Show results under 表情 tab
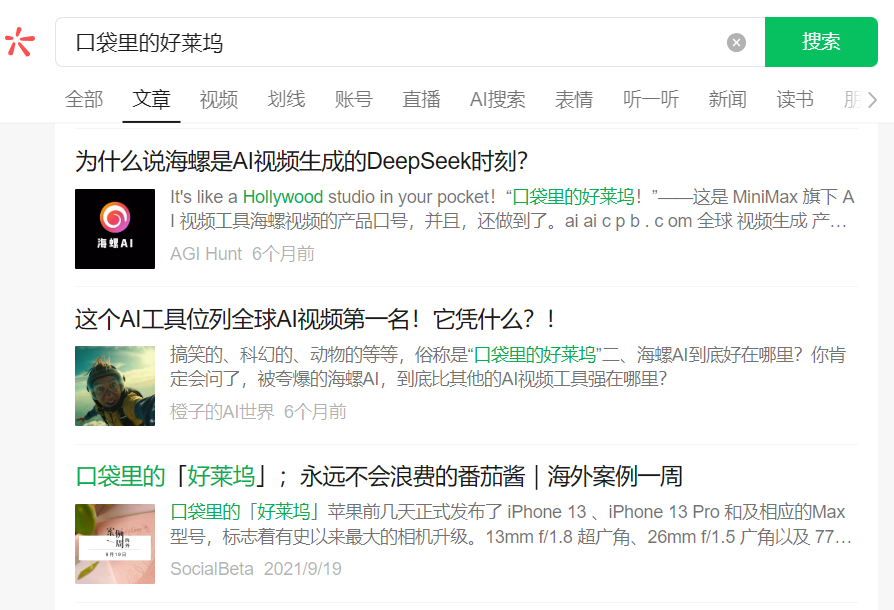 (574, 100)
